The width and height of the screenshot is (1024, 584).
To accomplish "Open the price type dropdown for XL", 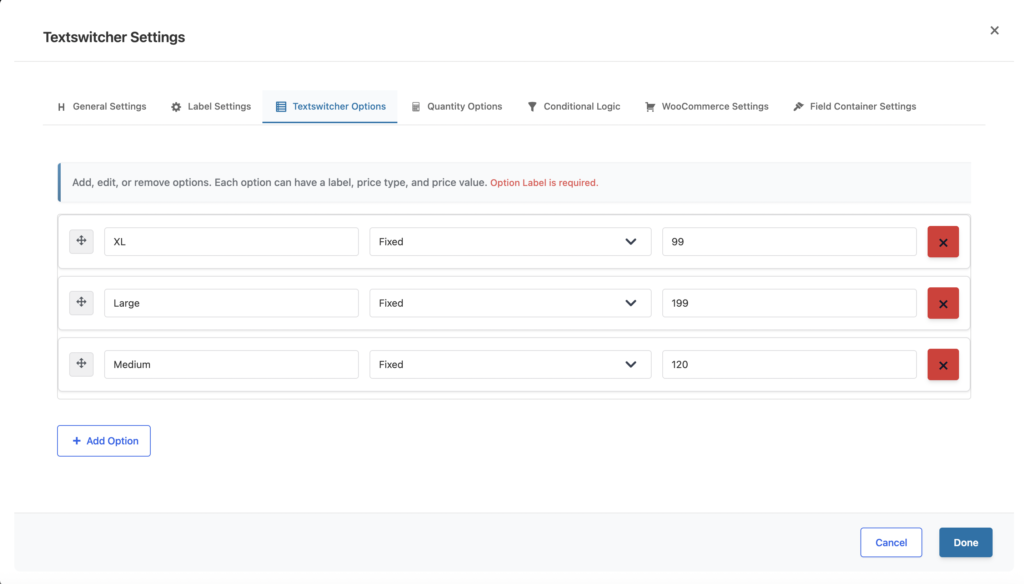I will (x=509, y=242).
